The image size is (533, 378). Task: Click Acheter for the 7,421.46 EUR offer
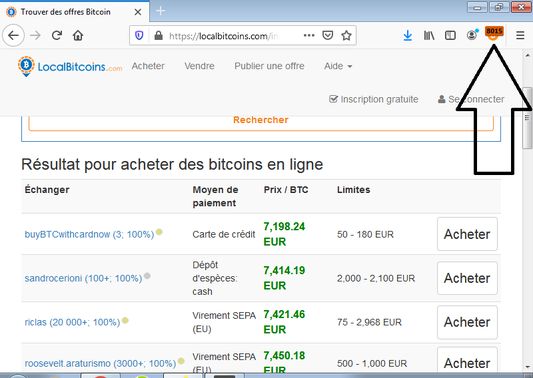(x=467, y=322)
